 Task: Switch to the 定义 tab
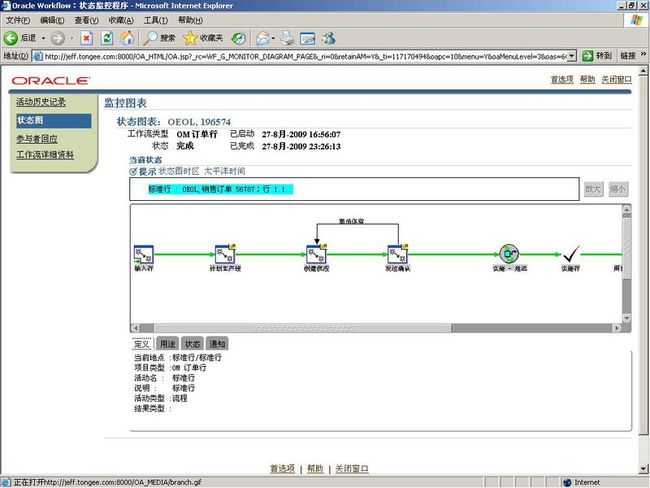(x=142, y=344)
